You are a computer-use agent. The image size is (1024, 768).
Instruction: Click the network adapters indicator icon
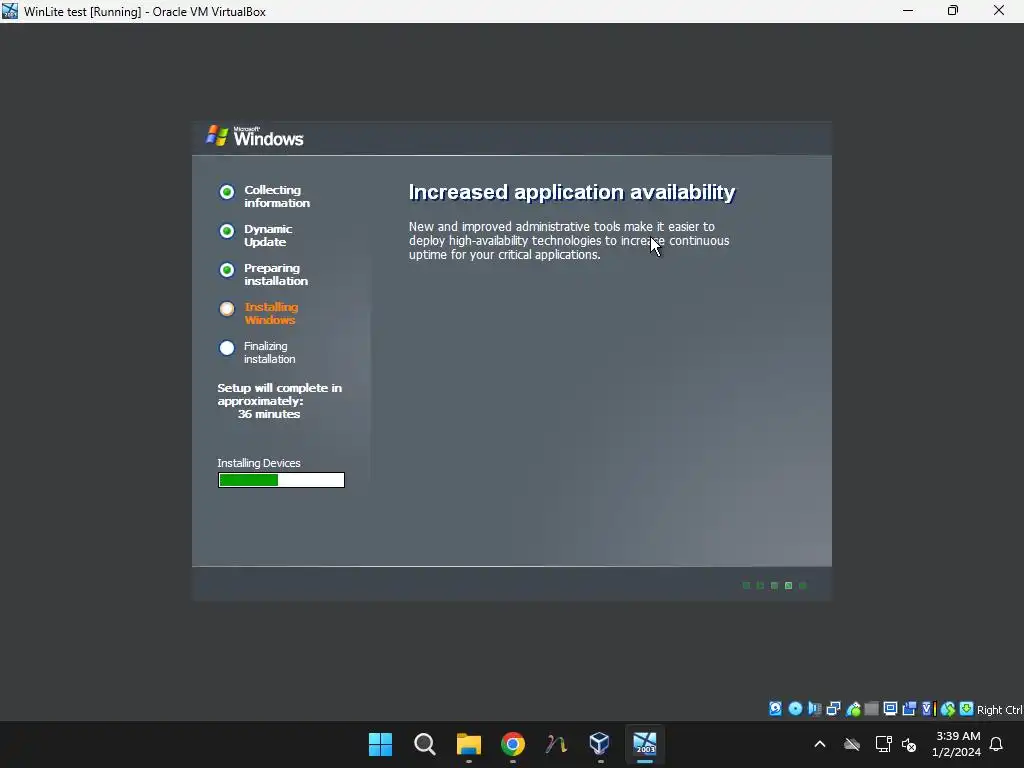pyautogui.click(x=833, y=709)
